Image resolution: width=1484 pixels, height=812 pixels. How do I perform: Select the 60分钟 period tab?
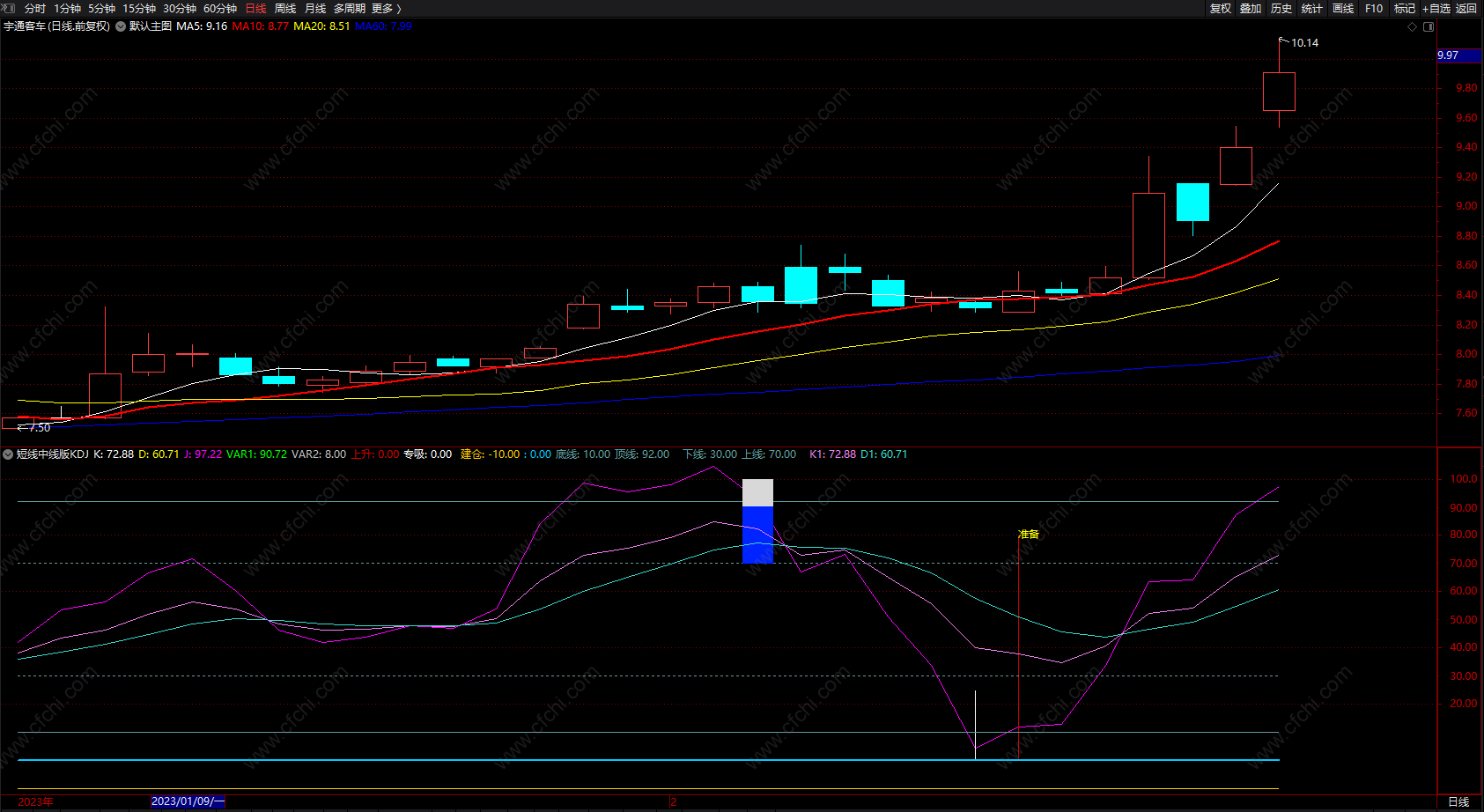(x=220, y=8)
